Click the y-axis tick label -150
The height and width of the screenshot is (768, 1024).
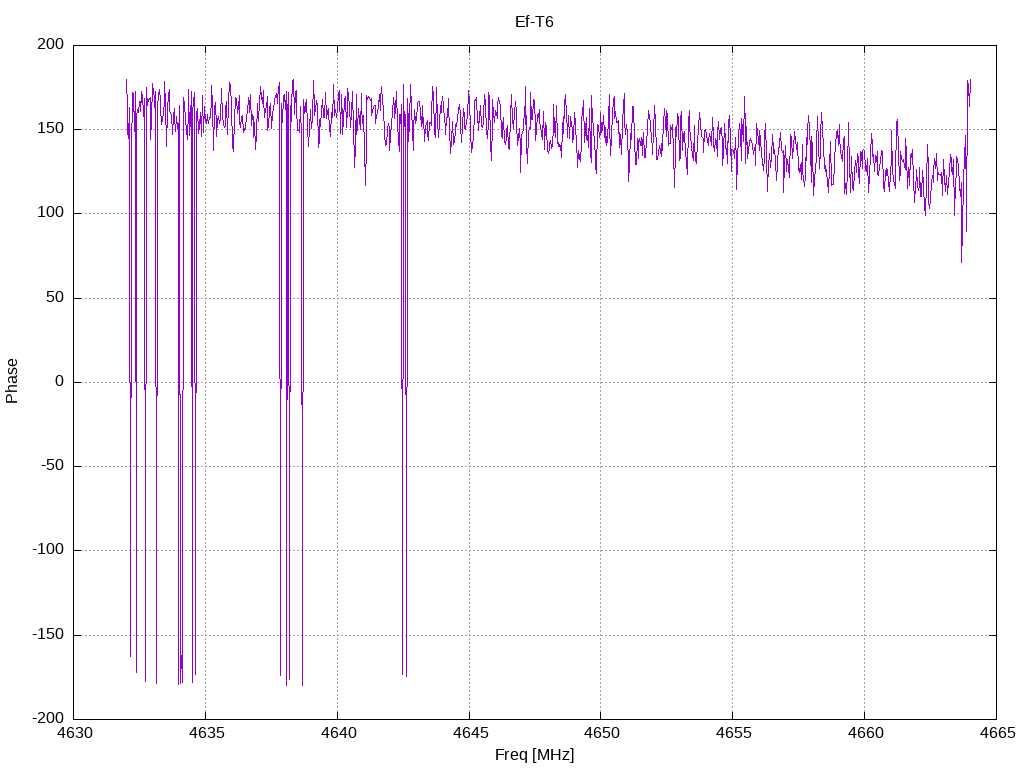(48, 634)
